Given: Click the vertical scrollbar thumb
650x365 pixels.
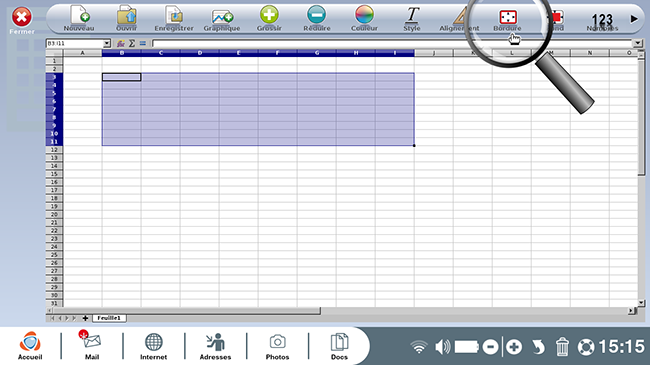Looking at the screenshot, I should 641,117.
